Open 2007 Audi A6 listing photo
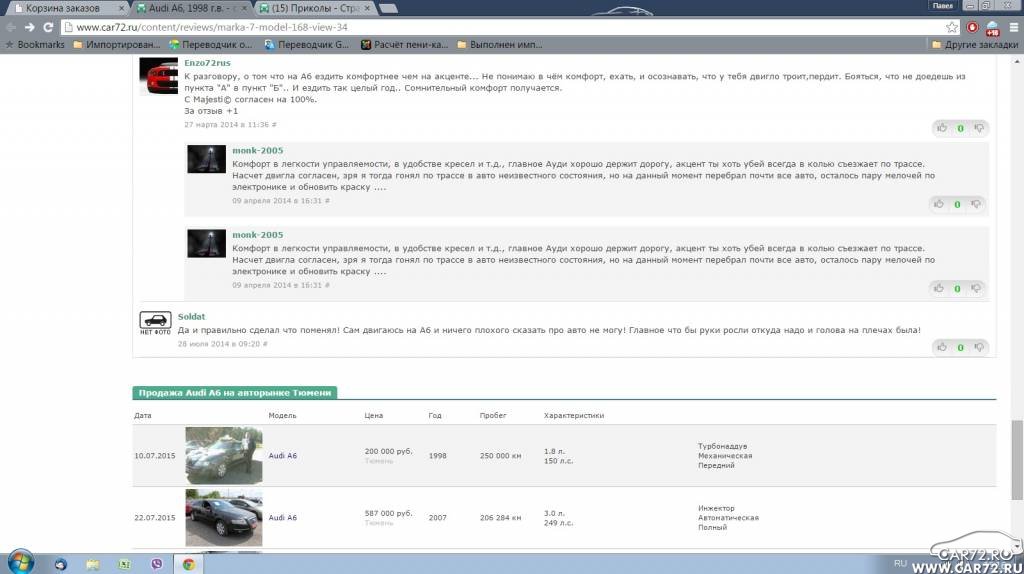The height and width of the screenshot is (574, 1024). (224, 517)
